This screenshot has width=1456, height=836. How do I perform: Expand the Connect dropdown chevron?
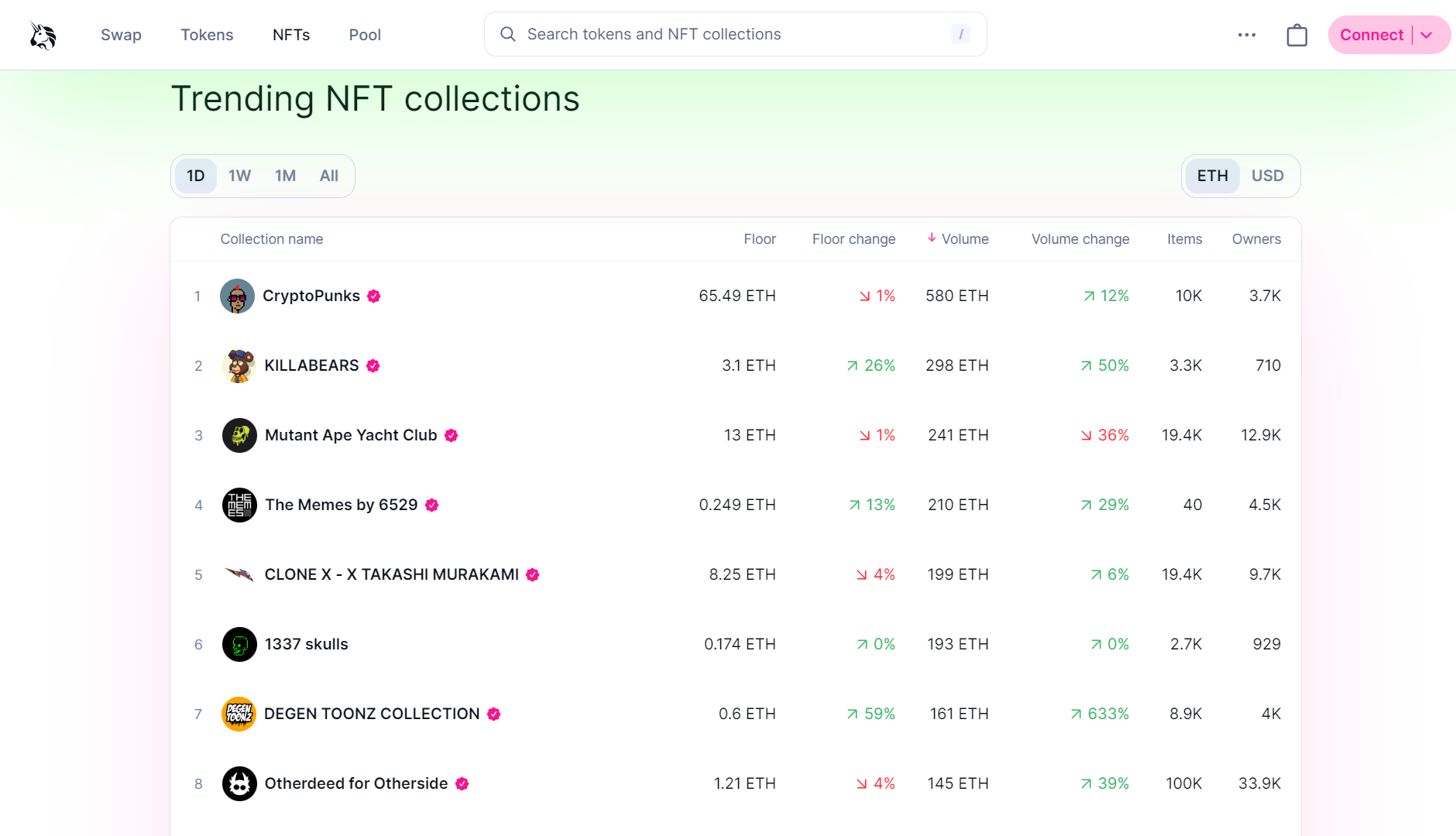1427,35
